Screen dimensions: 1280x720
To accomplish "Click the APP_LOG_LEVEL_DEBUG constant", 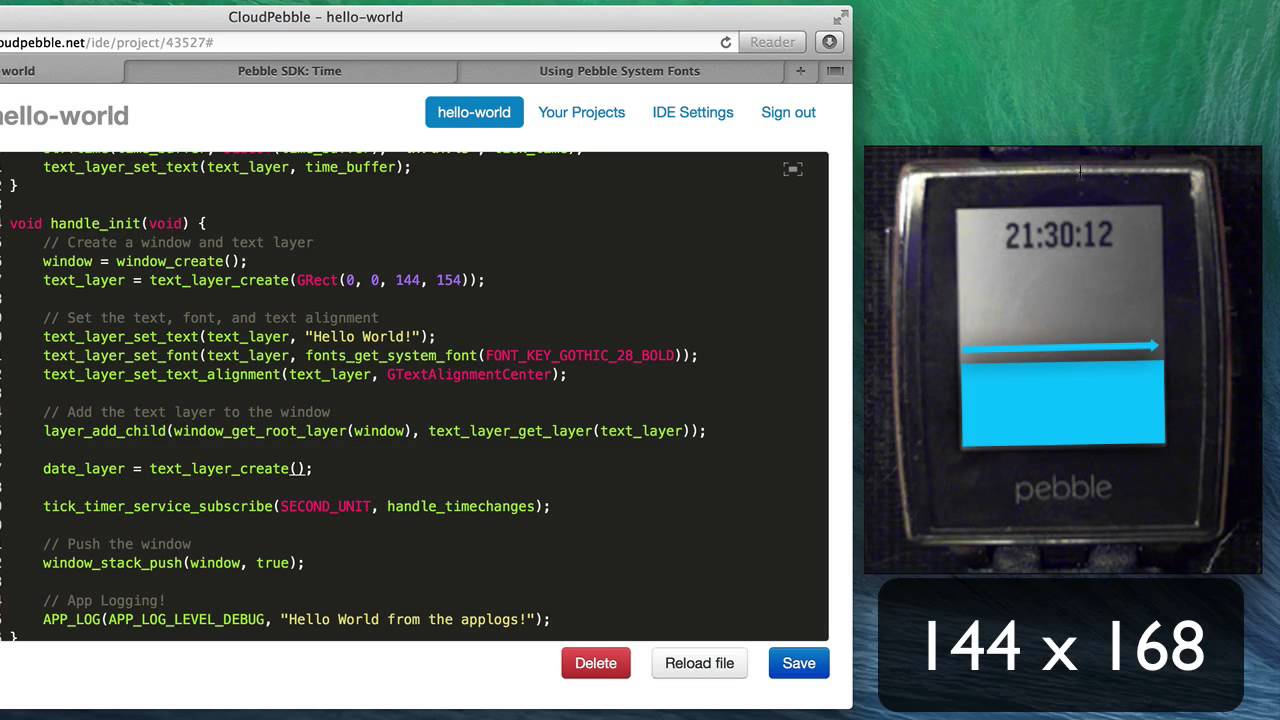I will [186, 619].
